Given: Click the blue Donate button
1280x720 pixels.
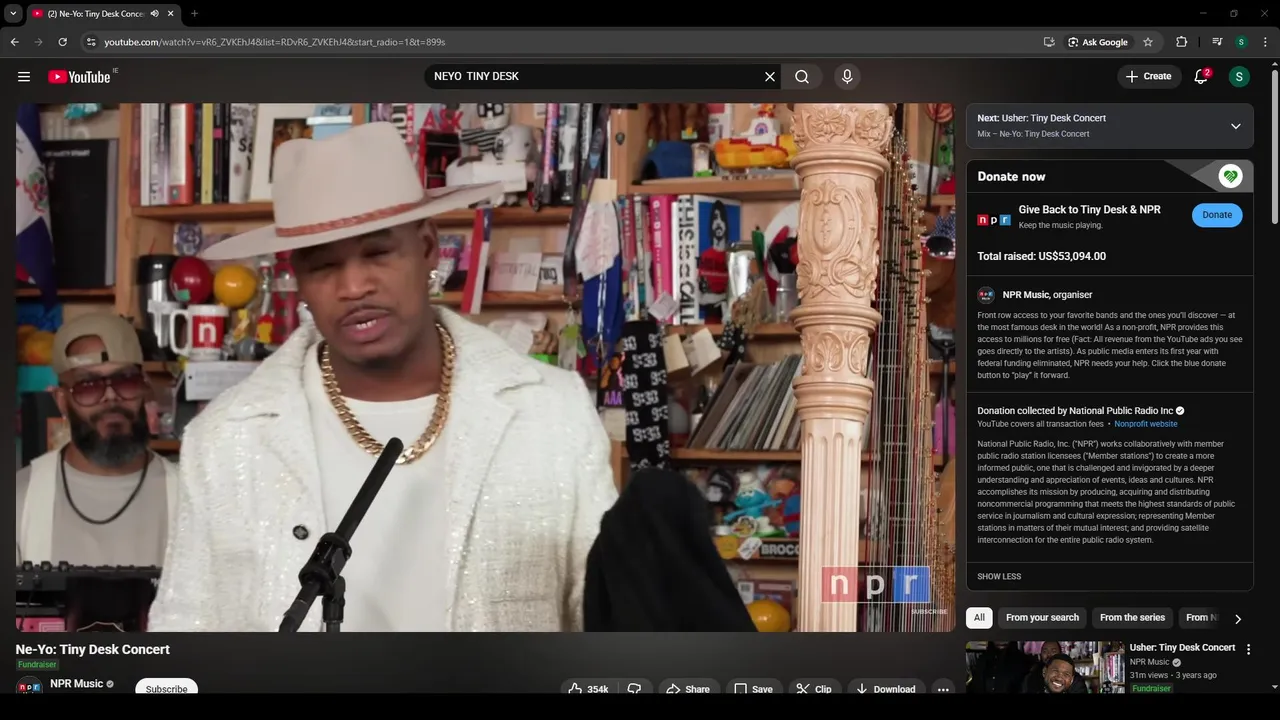Looking at the screenshot, I should pos(1217,215).
